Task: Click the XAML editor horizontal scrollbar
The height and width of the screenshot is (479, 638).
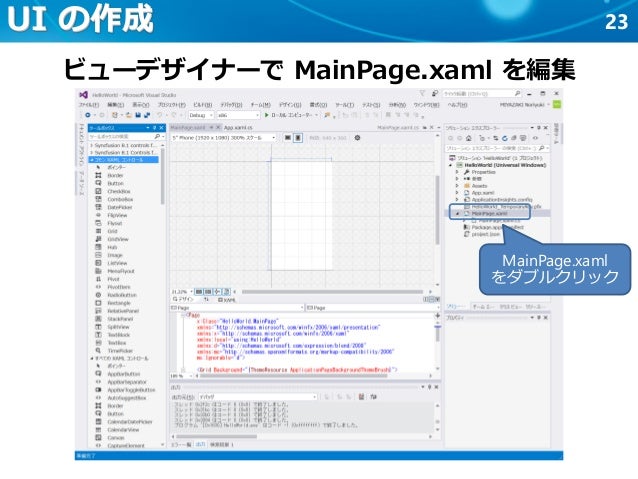Action: pyautogui.click(x=293, y=376)
